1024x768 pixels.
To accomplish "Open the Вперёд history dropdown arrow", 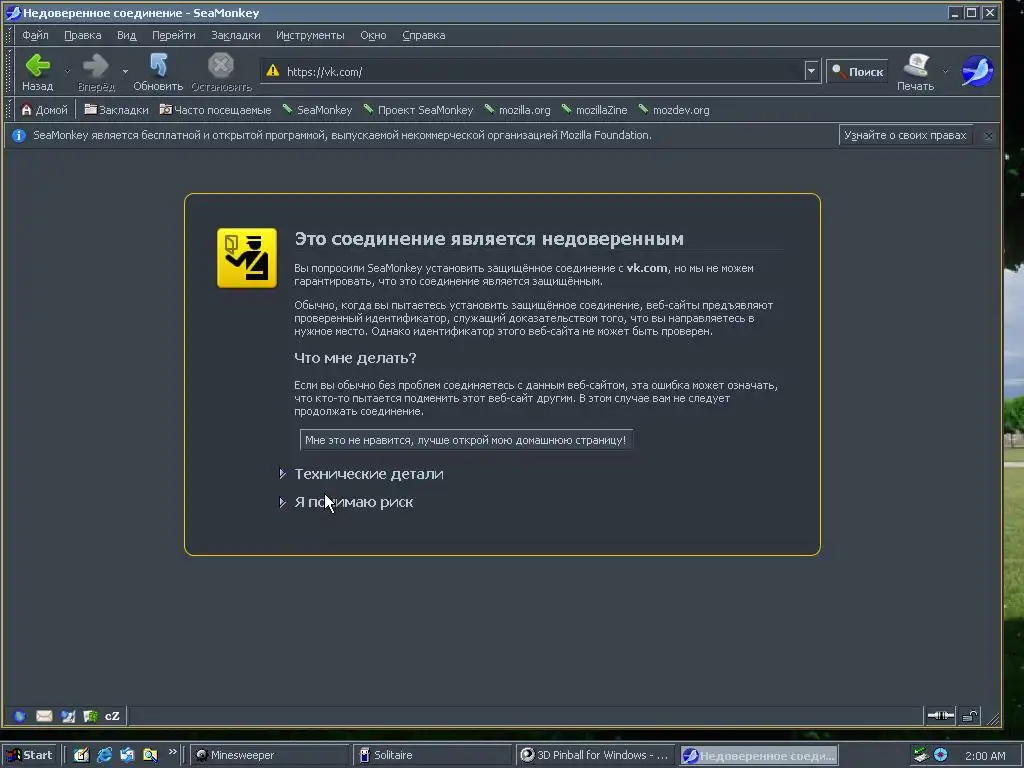I will tap(125, 71).
